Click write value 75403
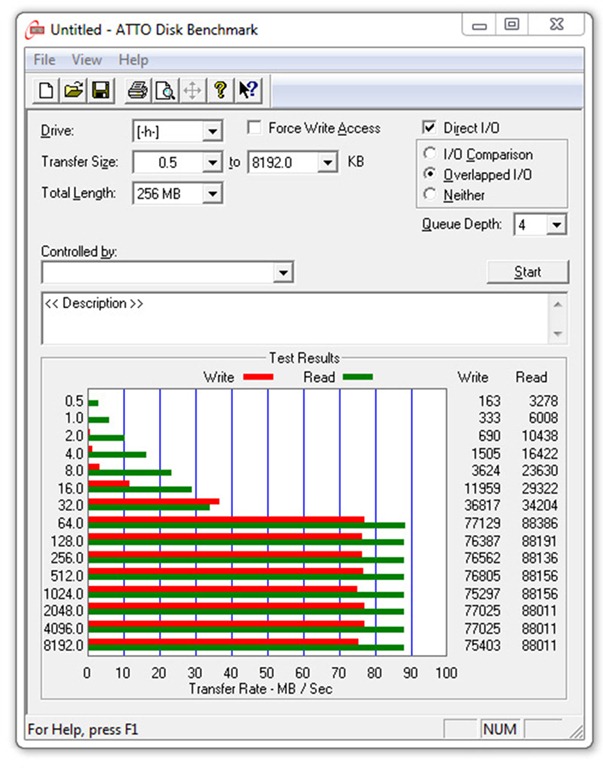 482,646
